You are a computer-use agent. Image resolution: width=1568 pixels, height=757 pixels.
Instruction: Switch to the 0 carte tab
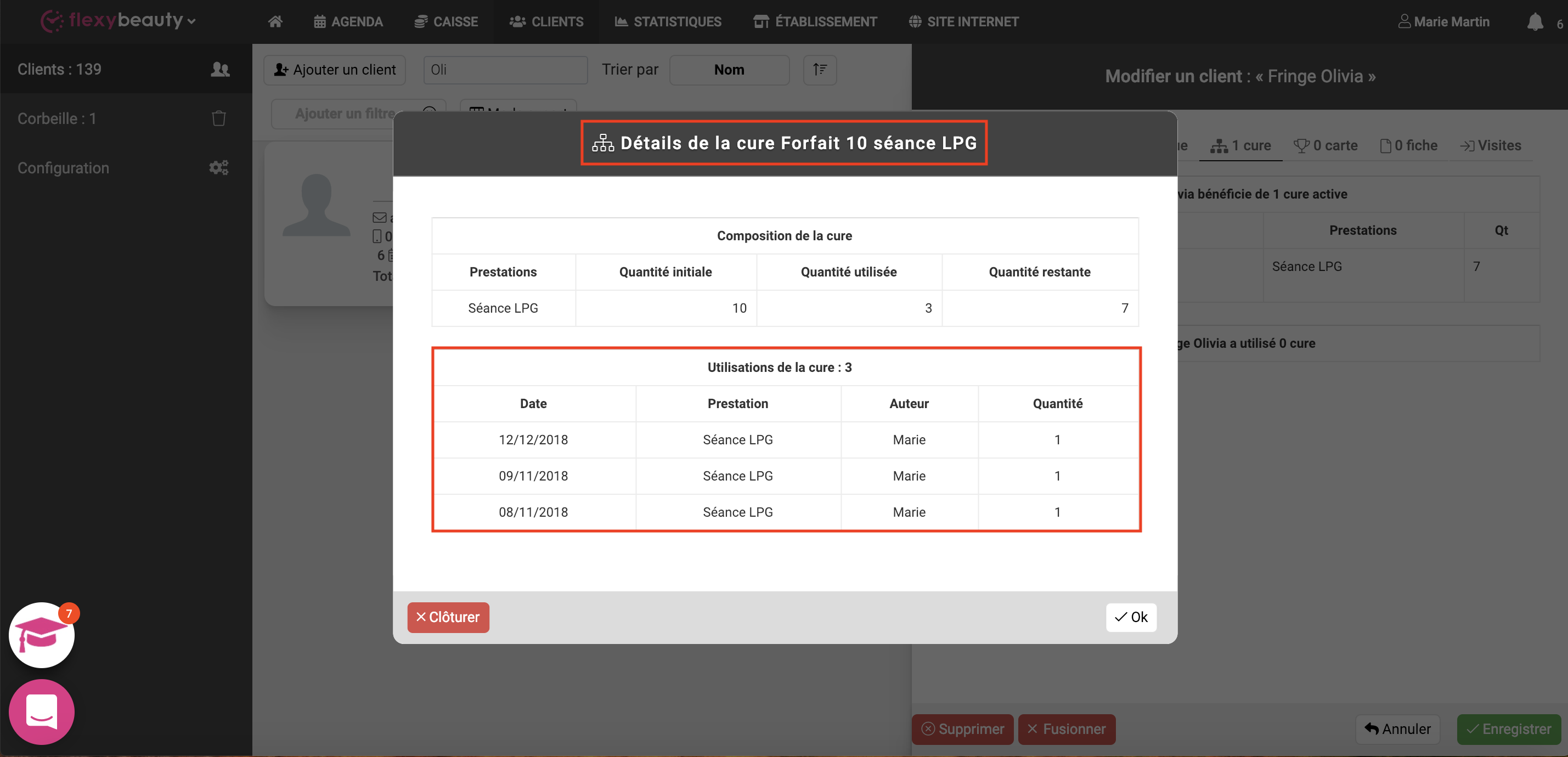click(x=1326, y=145)
